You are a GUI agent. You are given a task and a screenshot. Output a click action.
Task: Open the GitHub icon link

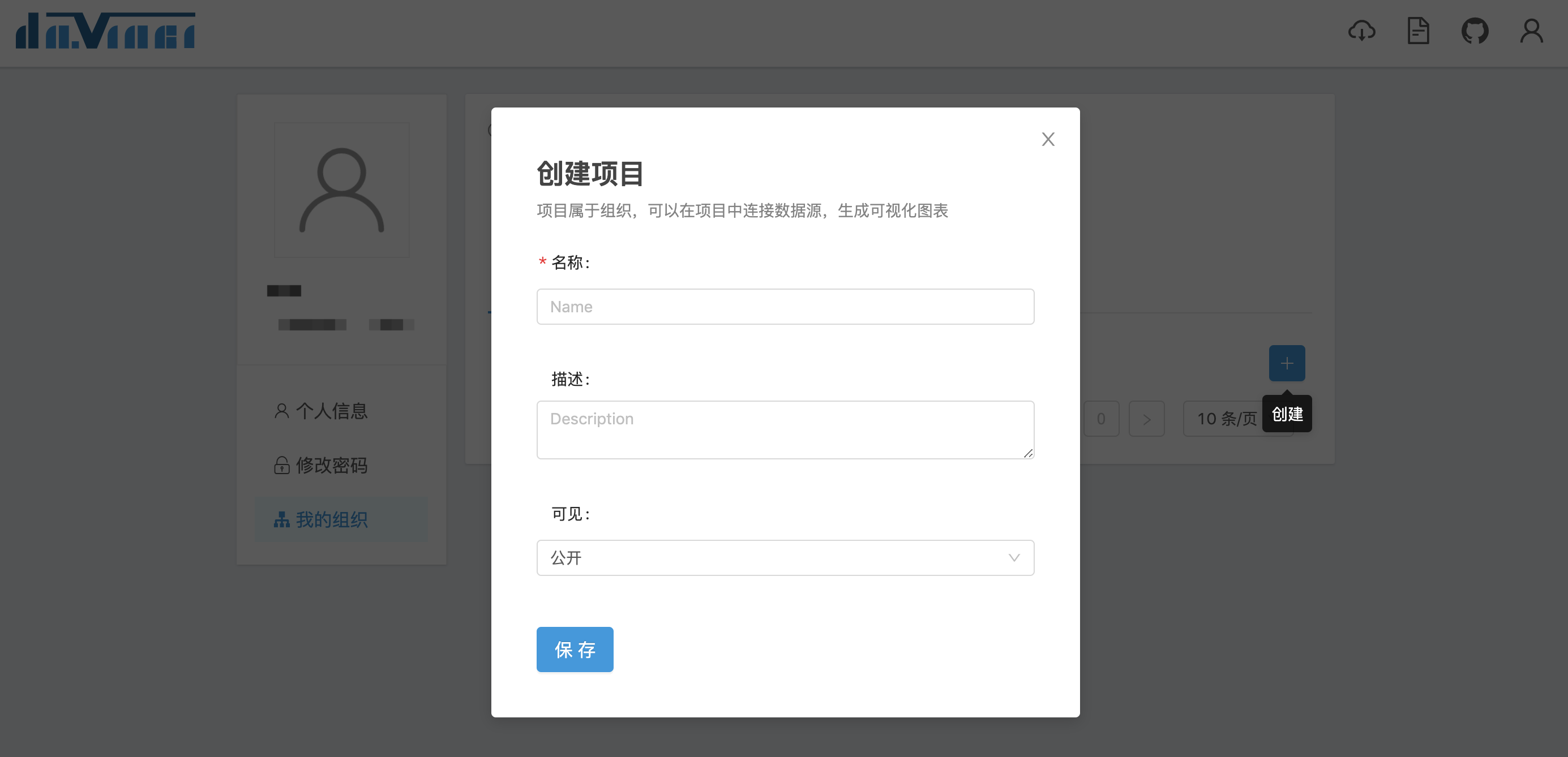point(1474,31)
